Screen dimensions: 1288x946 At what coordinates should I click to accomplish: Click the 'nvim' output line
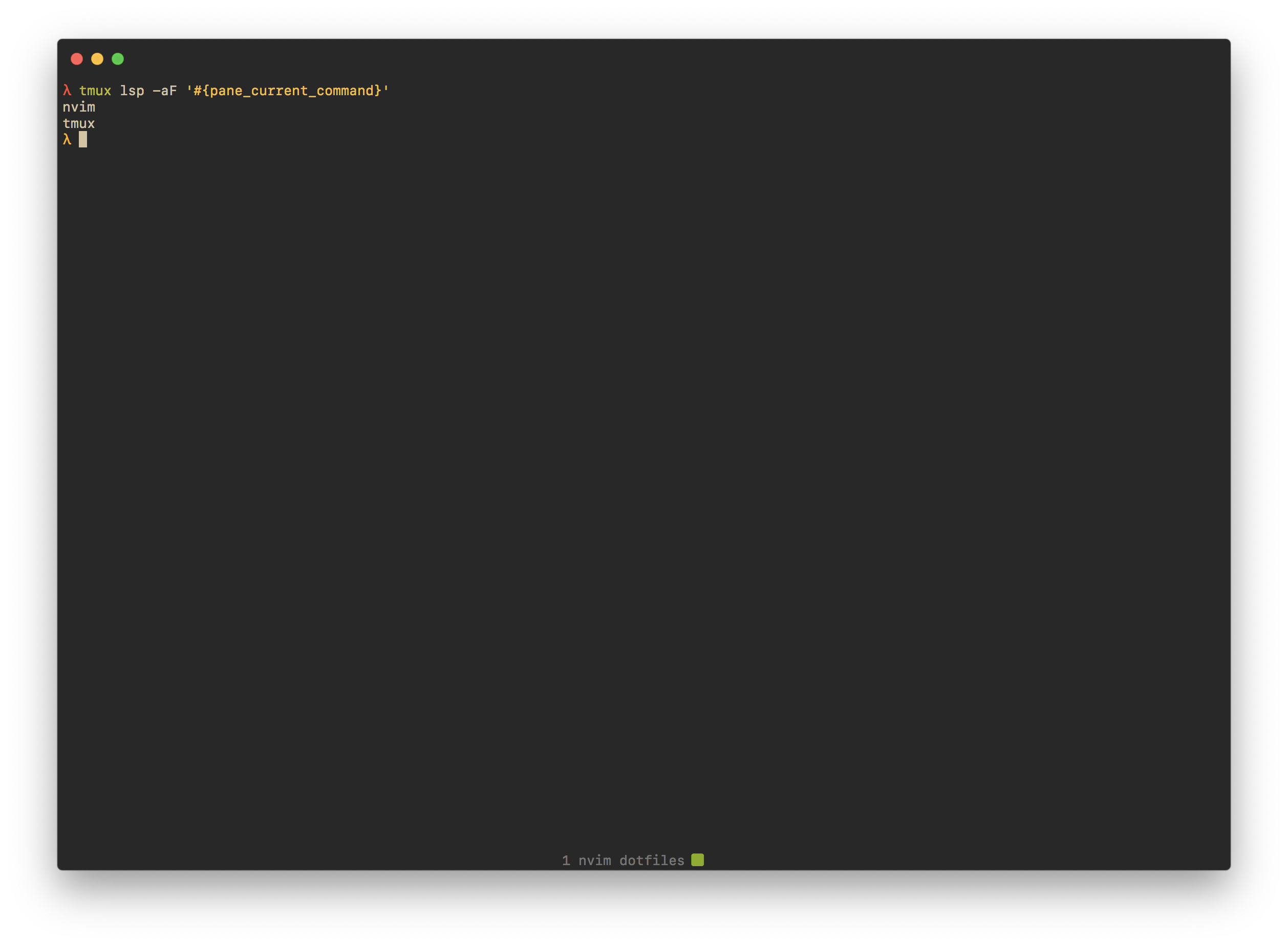79,106
